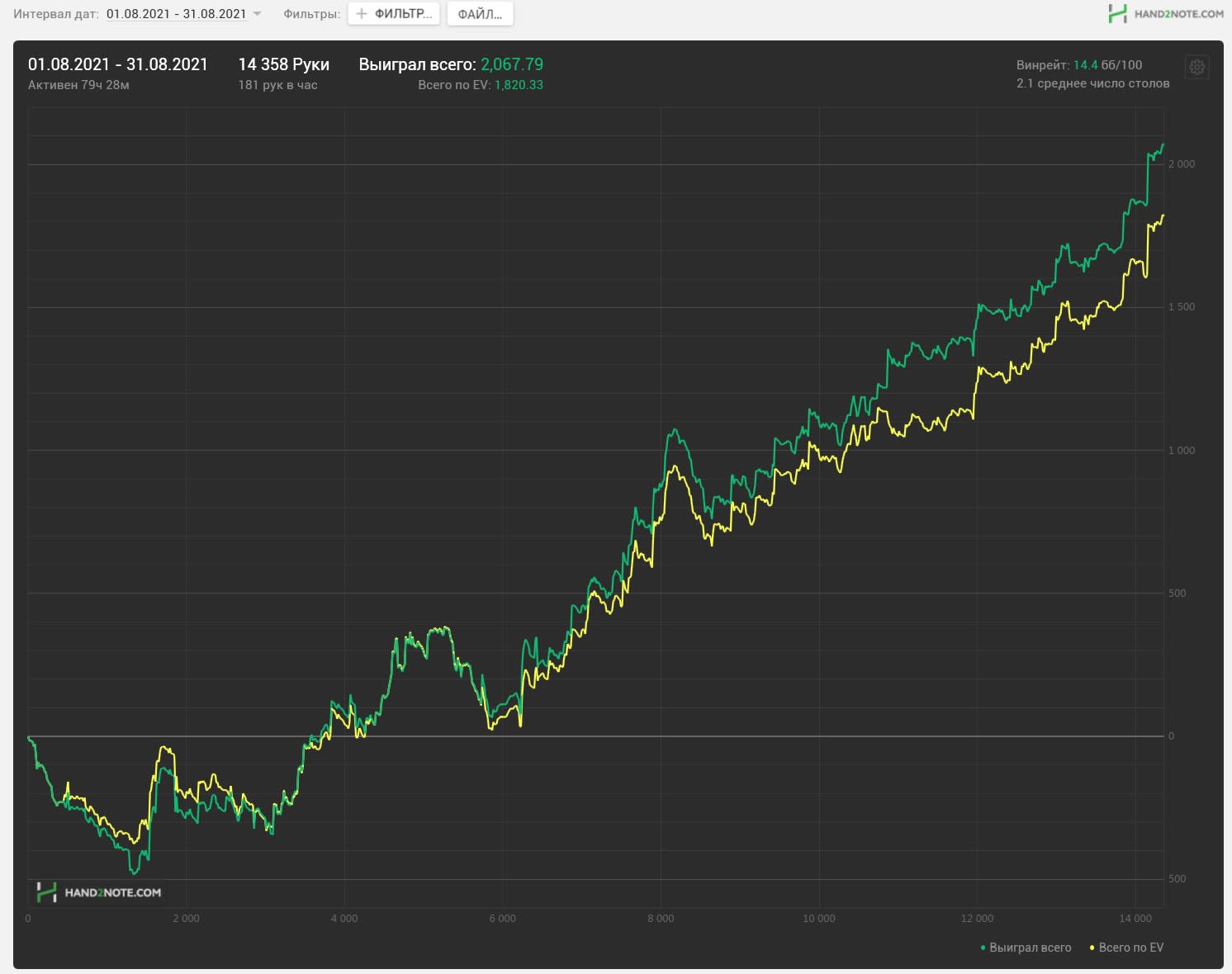Click the 2 000 y-axis label
This screenshot has width=1232, height=974.
1182,164
